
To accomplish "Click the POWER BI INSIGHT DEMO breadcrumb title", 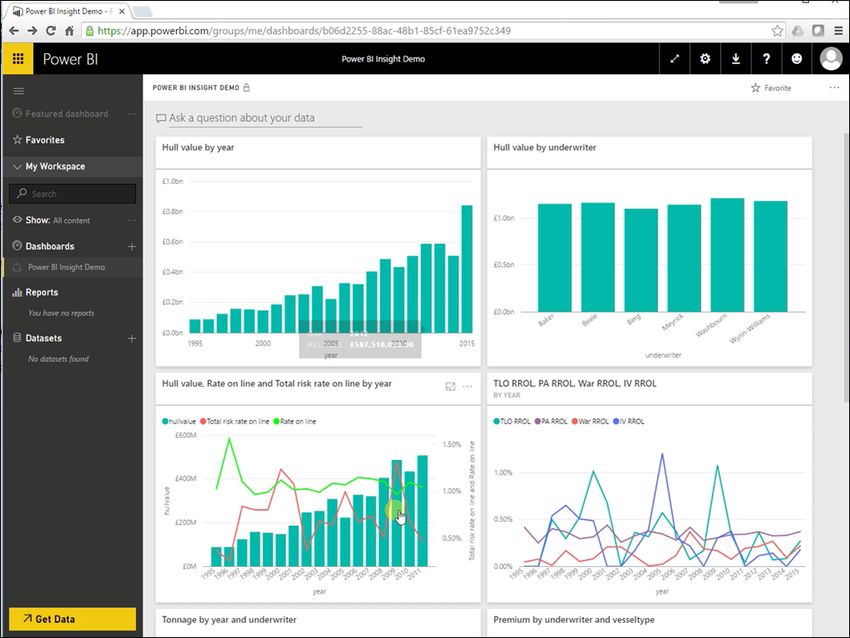I will coord(196,87).
